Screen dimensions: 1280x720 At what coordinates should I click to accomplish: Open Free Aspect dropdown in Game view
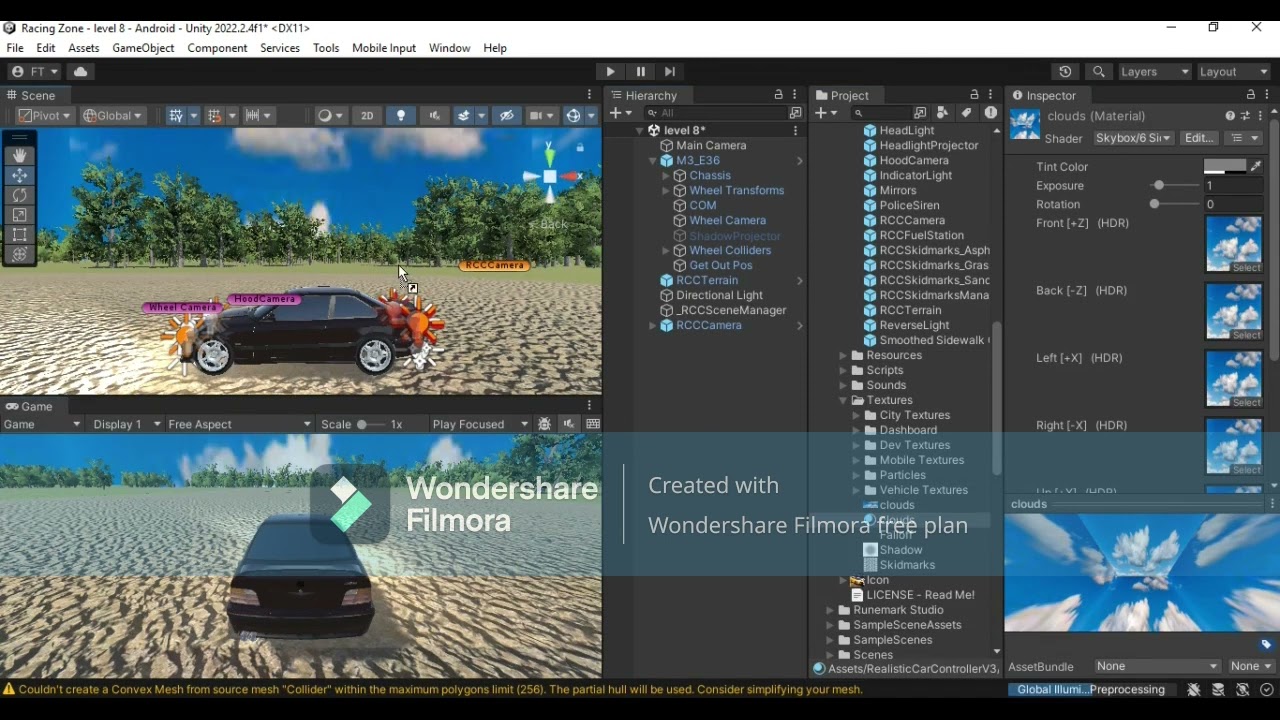coord(240,424)
